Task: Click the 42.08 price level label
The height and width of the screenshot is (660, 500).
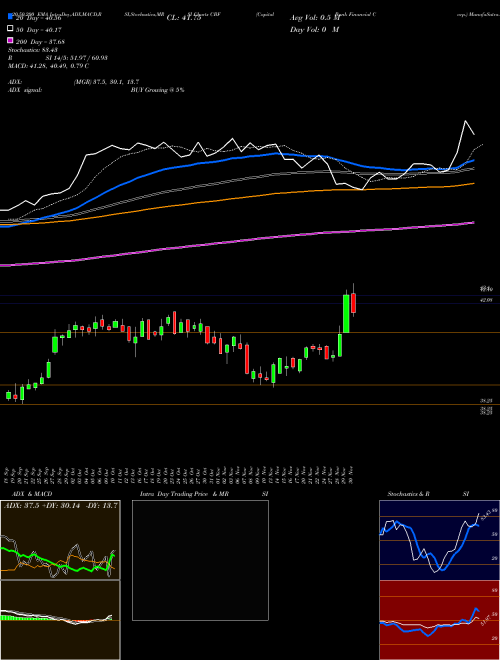Action: coord(486,300)
